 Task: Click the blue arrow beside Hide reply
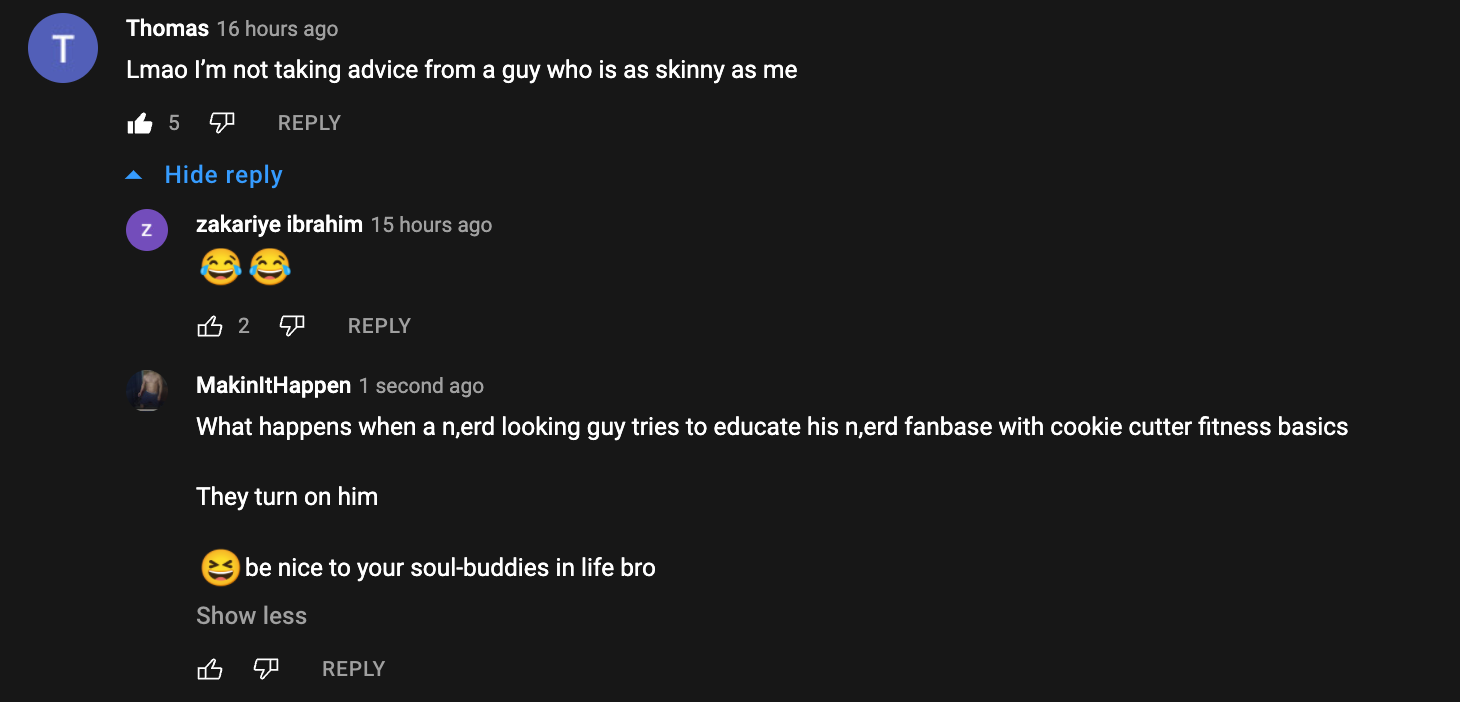click(133, 175)
